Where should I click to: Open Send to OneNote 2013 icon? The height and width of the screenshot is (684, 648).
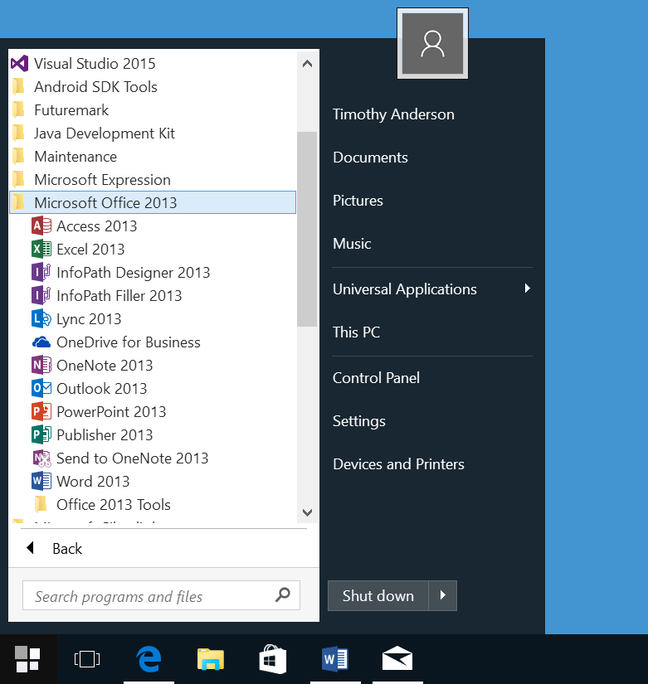(x=41, y=458)
